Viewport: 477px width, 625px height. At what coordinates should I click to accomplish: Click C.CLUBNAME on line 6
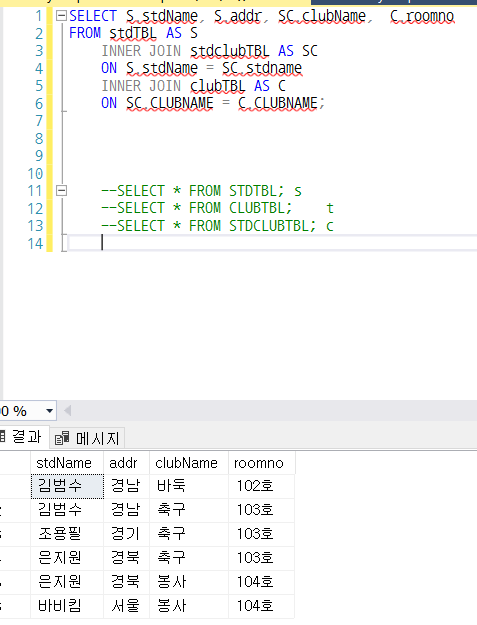pos(278,103)
